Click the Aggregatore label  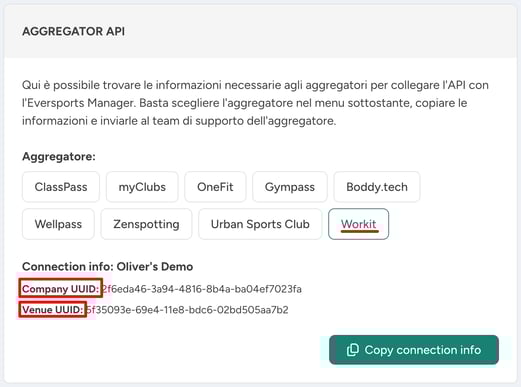(x=59, y=157)
